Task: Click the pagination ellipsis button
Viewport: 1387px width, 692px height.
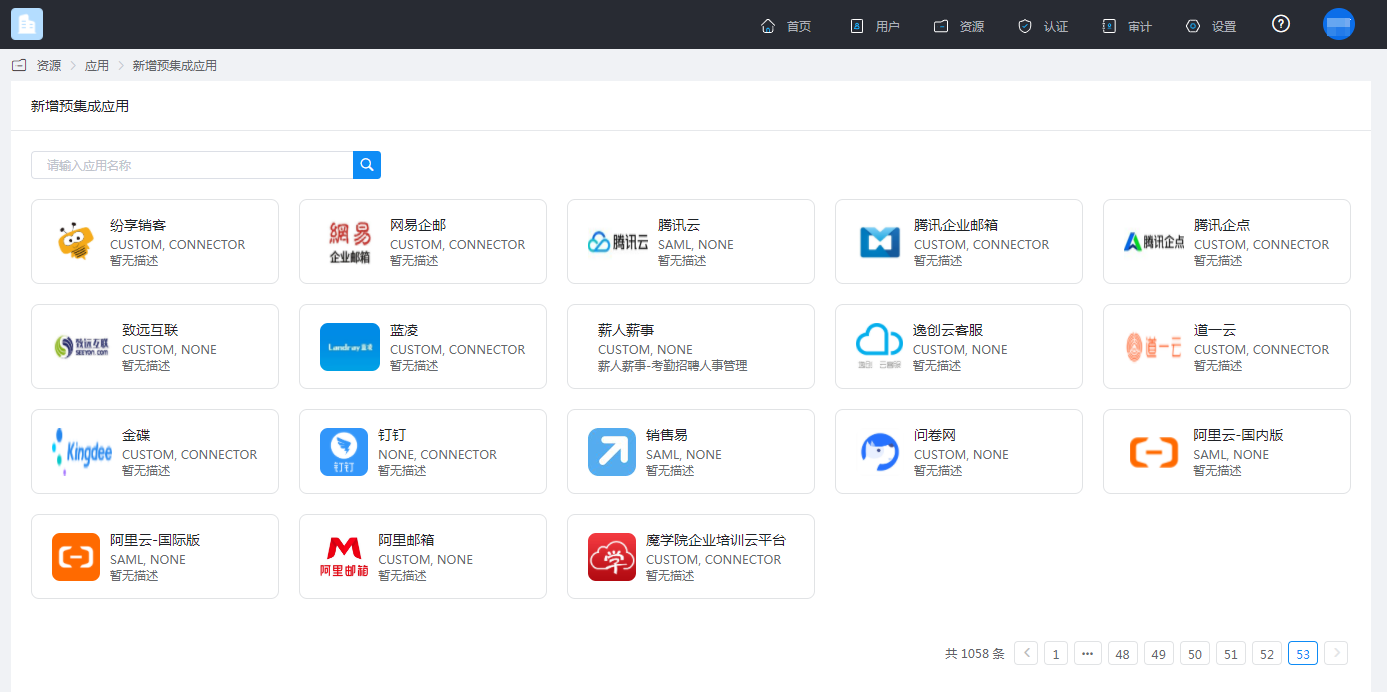Action: [x=1088, y=653]
